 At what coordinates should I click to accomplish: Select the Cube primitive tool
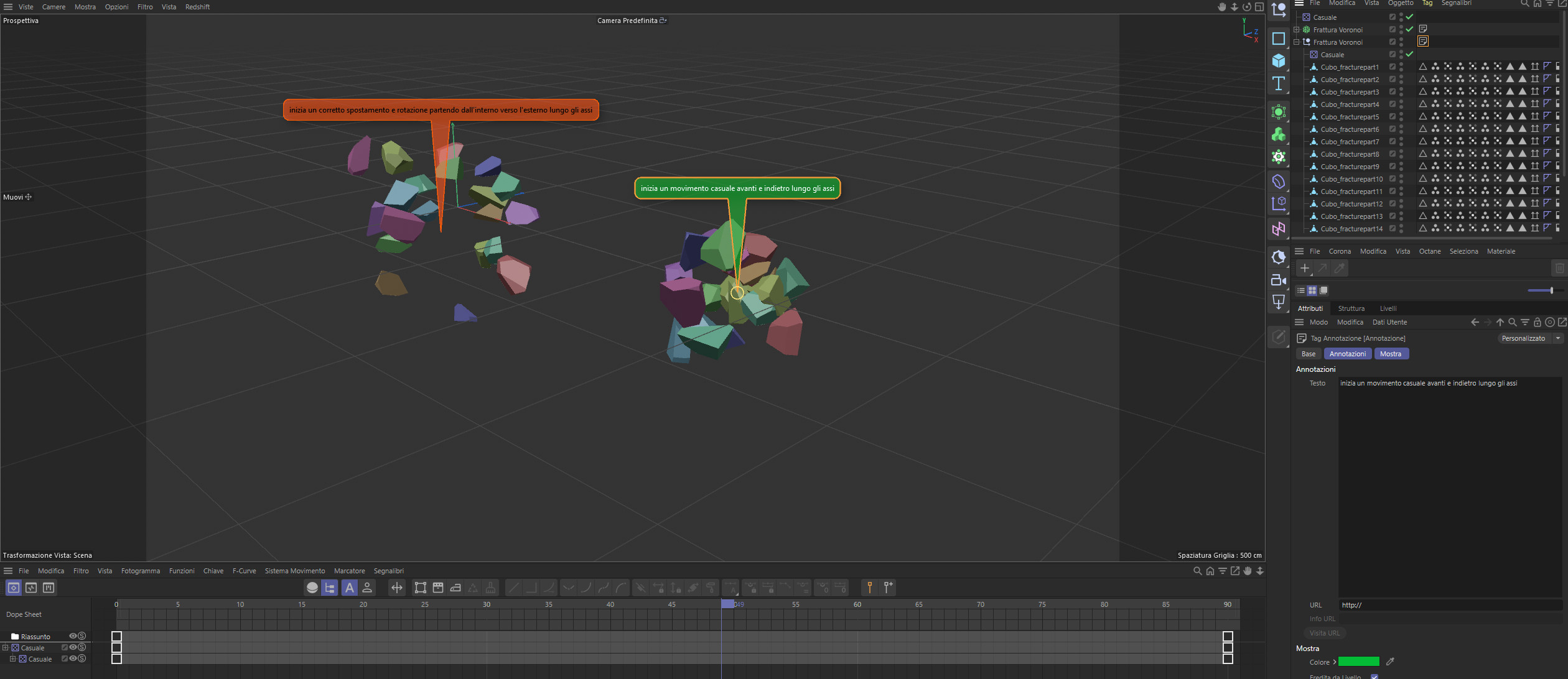(1278, 61)
